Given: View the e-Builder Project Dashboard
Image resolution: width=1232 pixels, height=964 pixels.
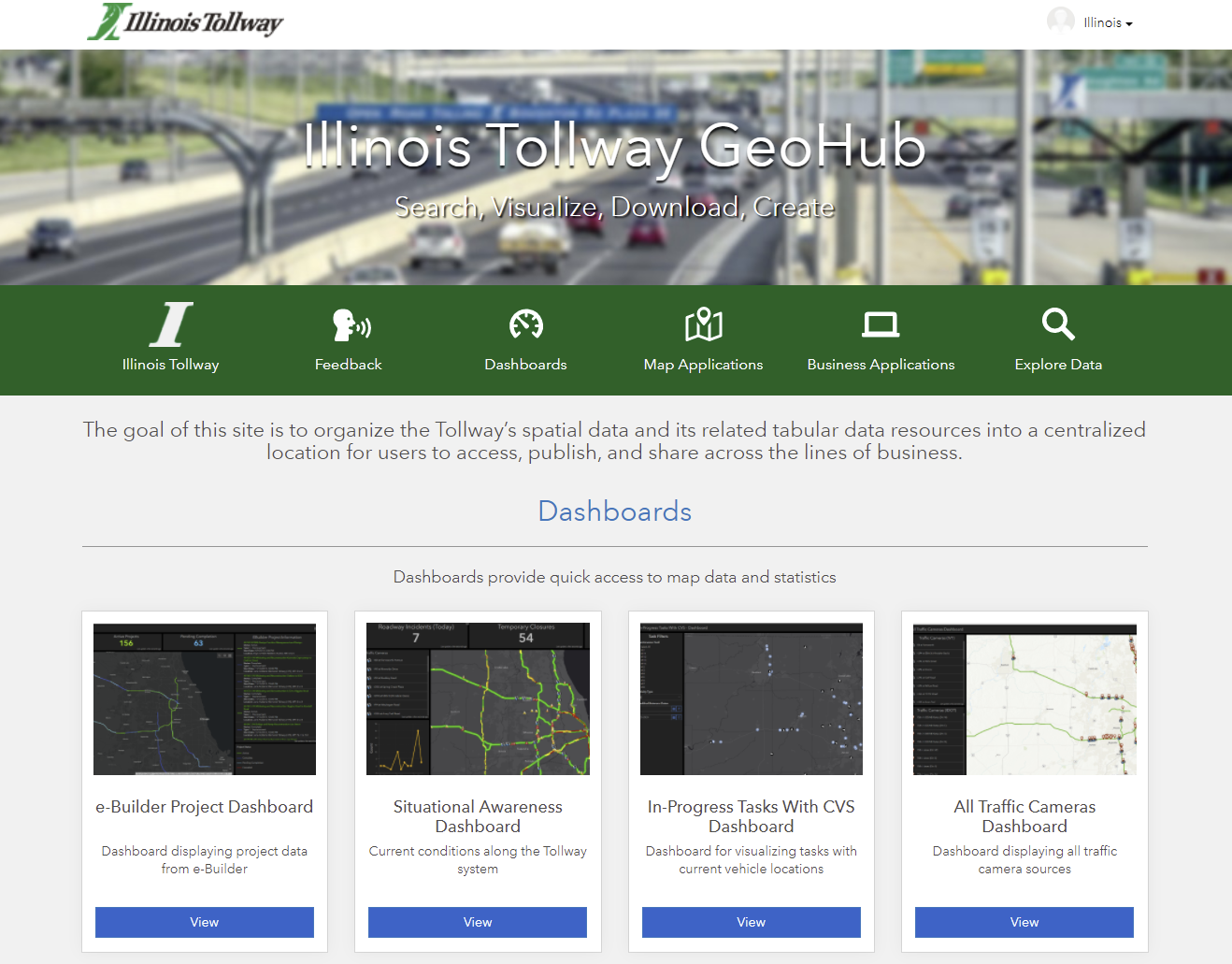Looking at the screenshot, I should tap(205, 922).
